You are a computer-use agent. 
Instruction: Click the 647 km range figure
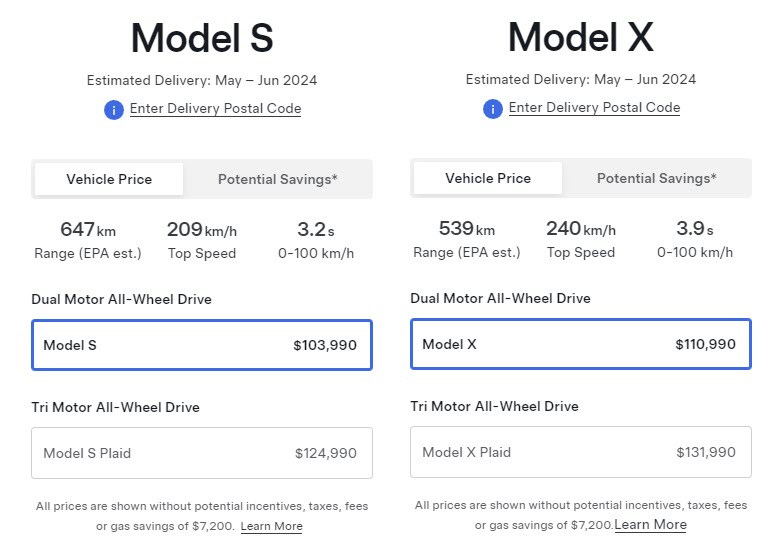pos(88,230)
